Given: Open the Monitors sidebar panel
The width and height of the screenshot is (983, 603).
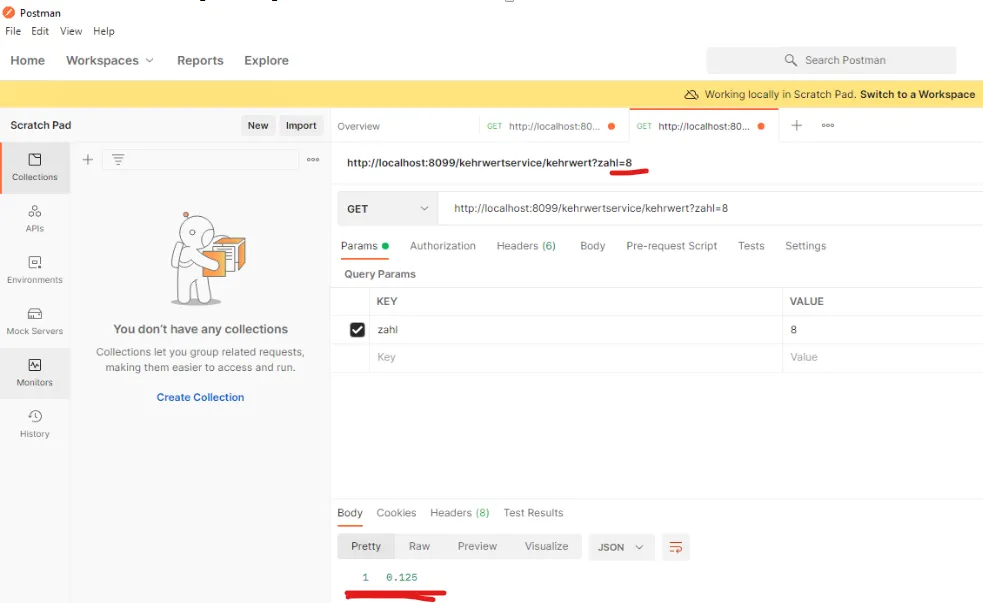Looking at the screenshot, I should tap(34, 373).
